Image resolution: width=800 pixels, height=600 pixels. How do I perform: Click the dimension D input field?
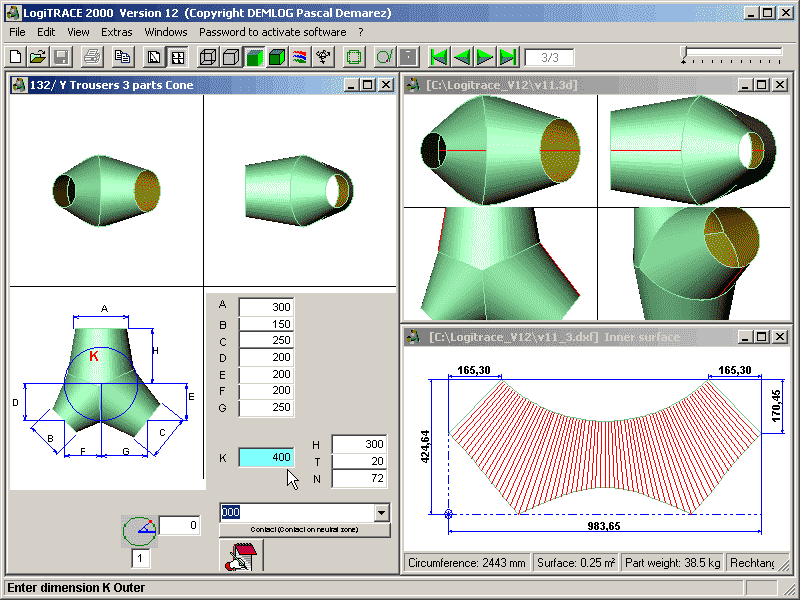point(266,357)
